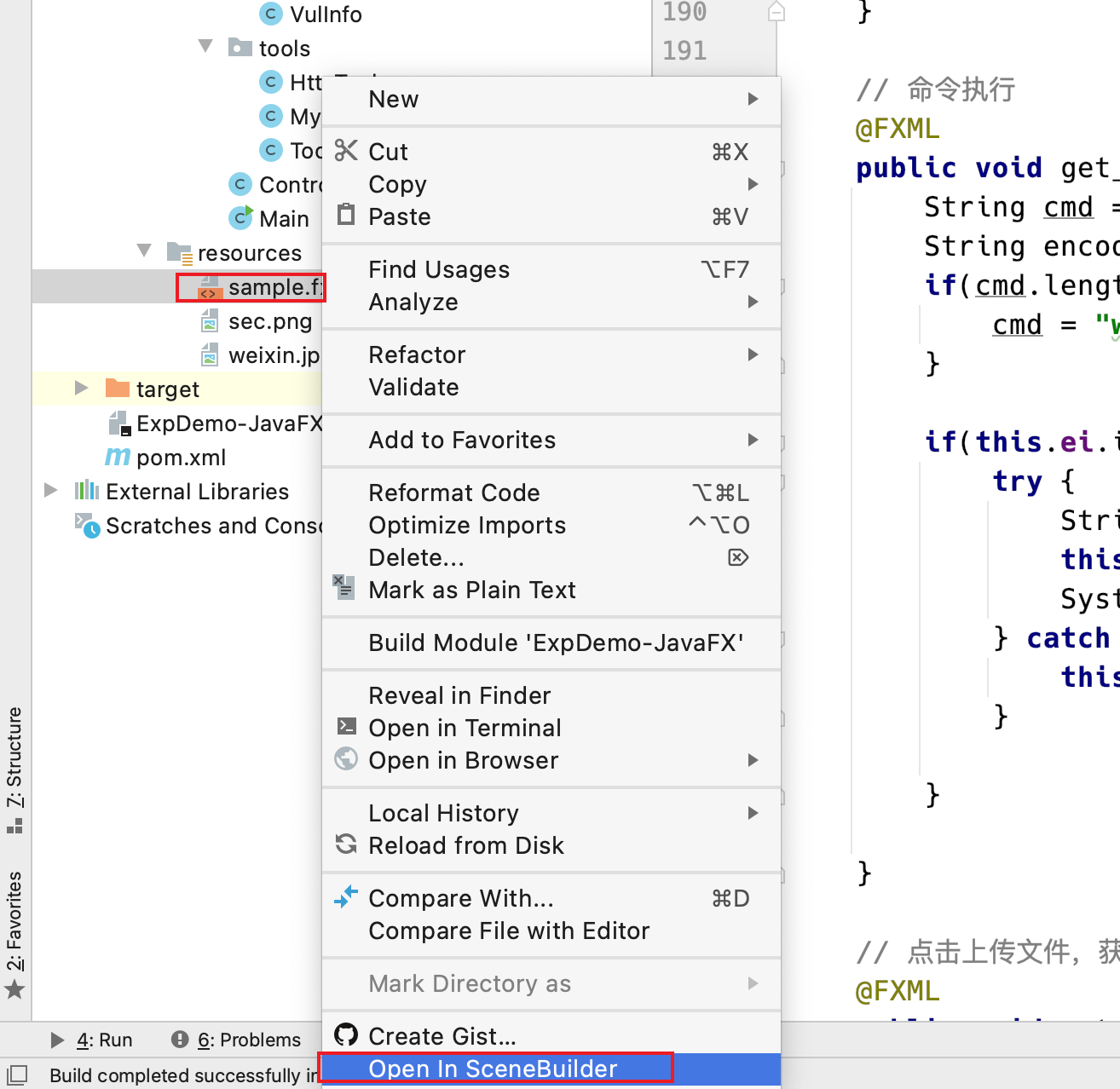1120x1089 pixels.
Task: Select sample.fxml in project tree
Action: coord(176,287)
